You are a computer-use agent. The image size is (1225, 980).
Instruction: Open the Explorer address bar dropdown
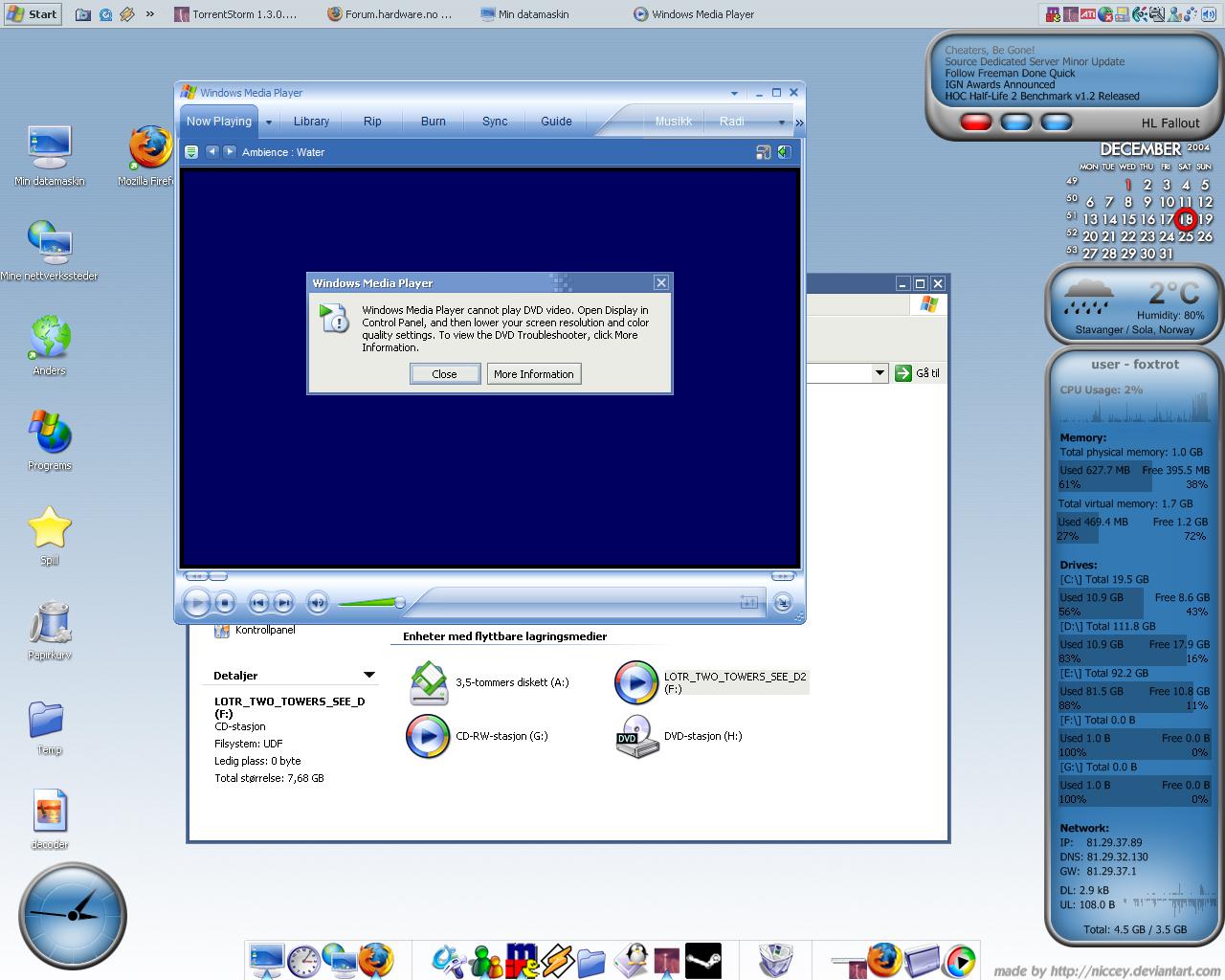tap(880, 373)
